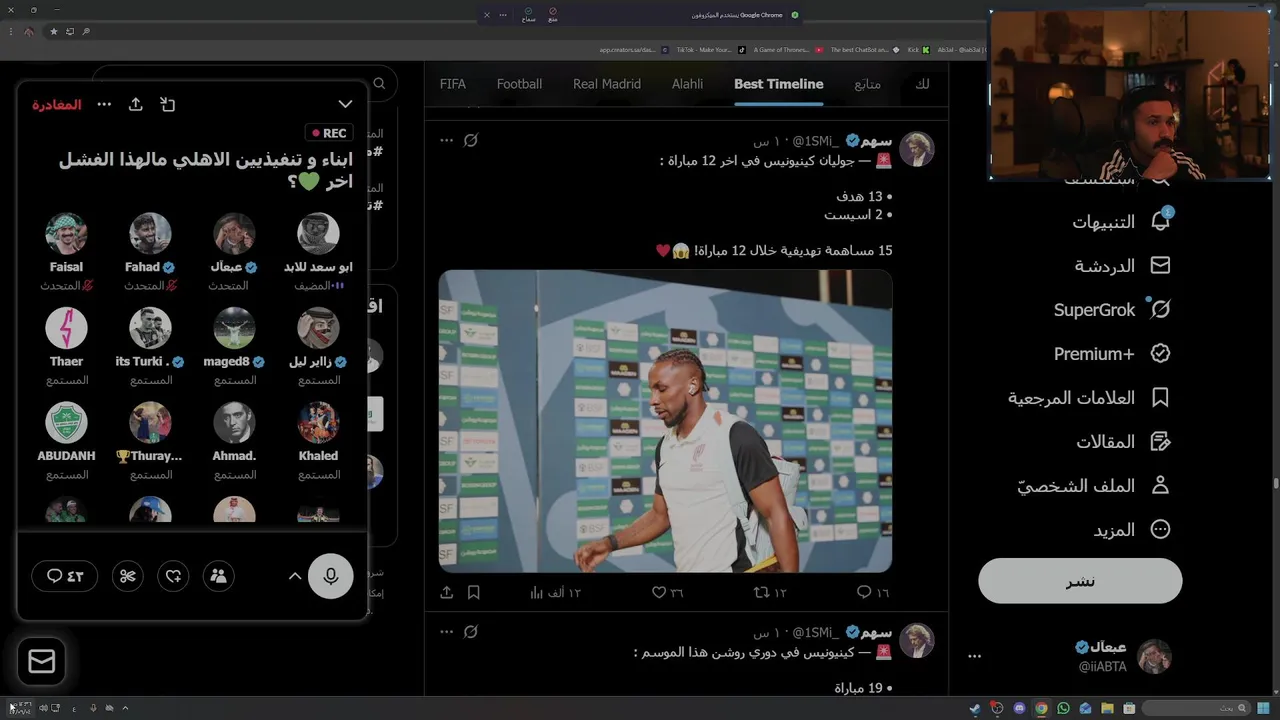Reply to the first post with 16 comments
The width and height of the screenshot is (1280, 720).
(872, 592)
